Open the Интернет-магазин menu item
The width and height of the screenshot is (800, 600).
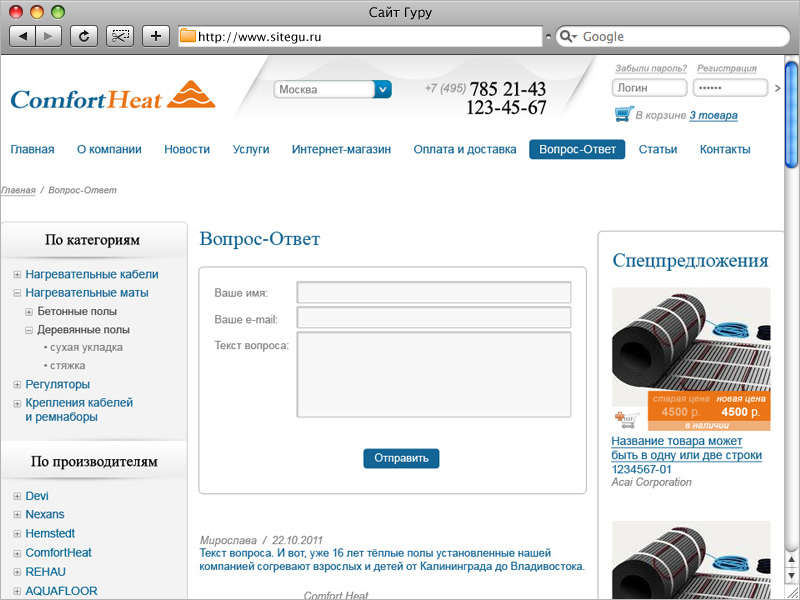click(x=341, y=149)
